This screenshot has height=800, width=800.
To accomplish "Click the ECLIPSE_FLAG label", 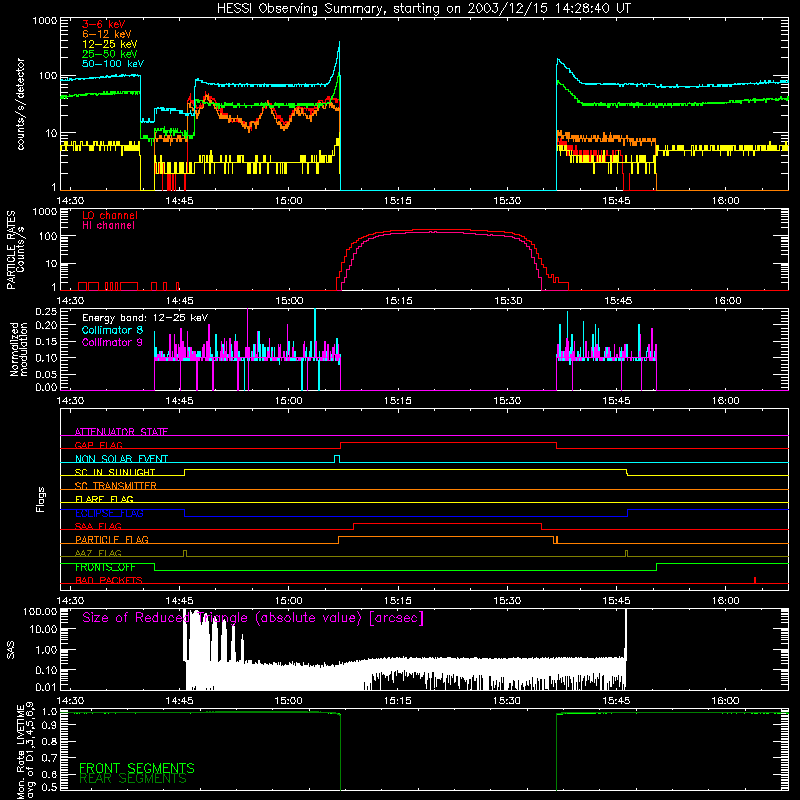I will point(109,513).
